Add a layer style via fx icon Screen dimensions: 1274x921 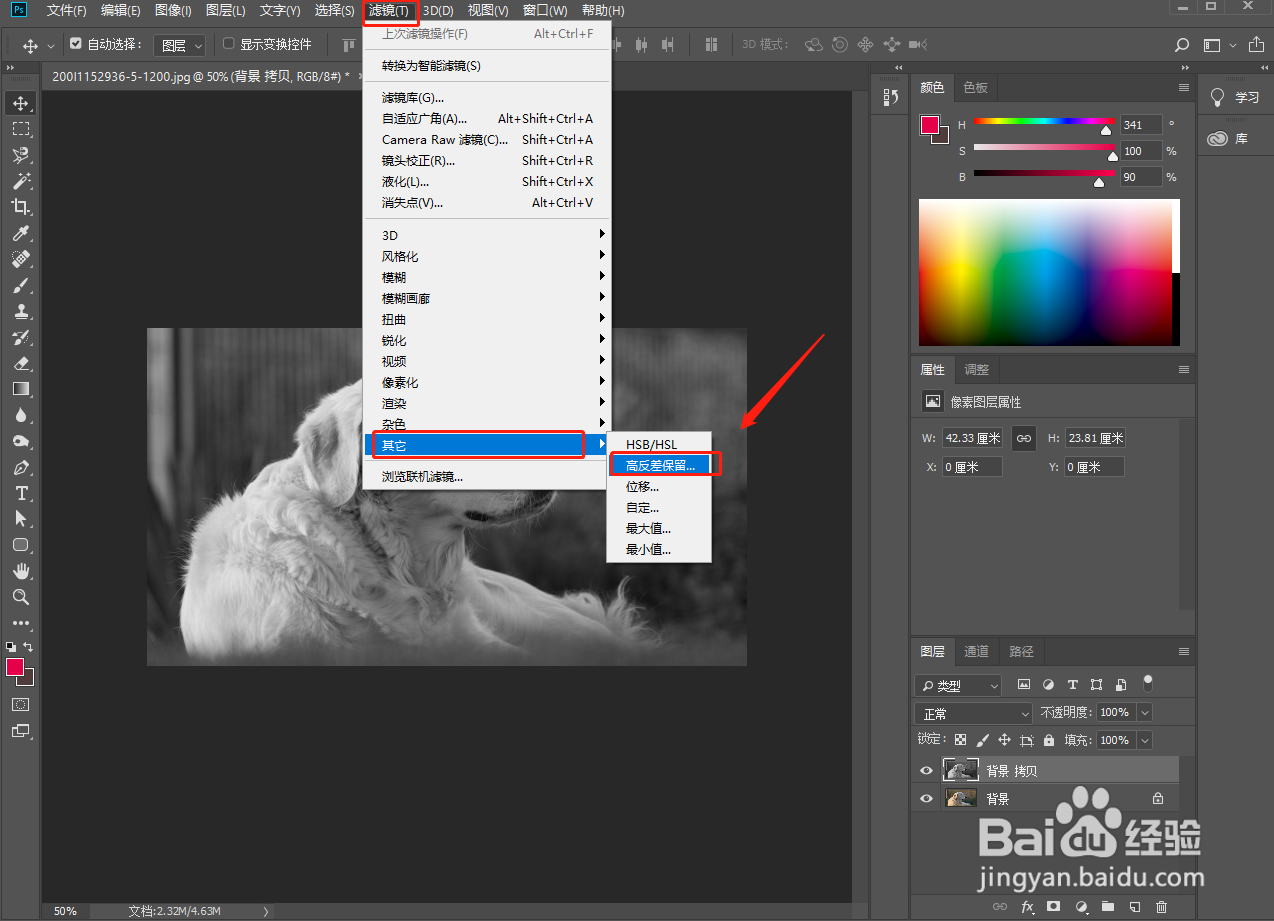pos(1027,907)
